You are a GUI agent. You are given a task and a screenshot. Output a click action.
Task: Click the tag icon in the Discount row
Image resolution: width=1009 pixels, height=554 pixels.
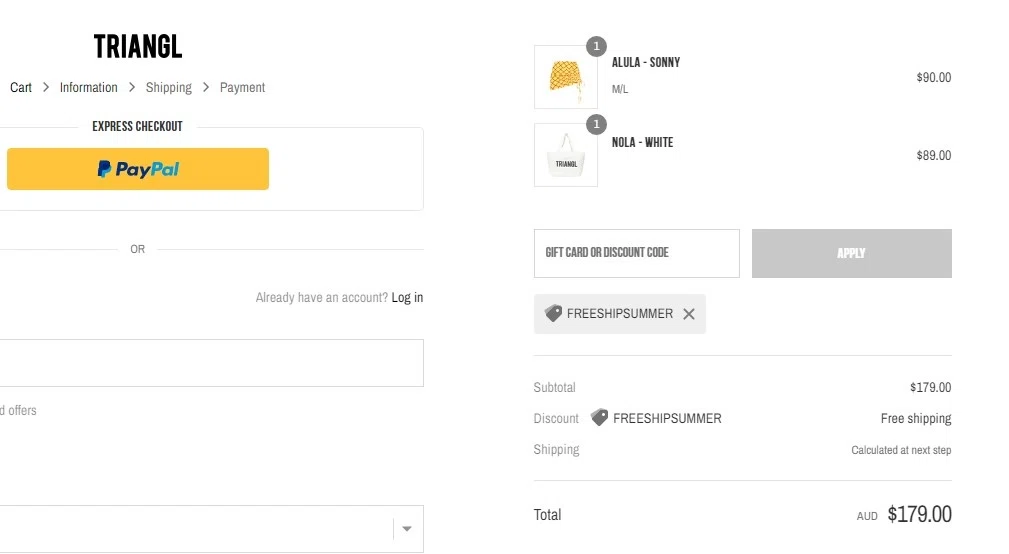599,418
